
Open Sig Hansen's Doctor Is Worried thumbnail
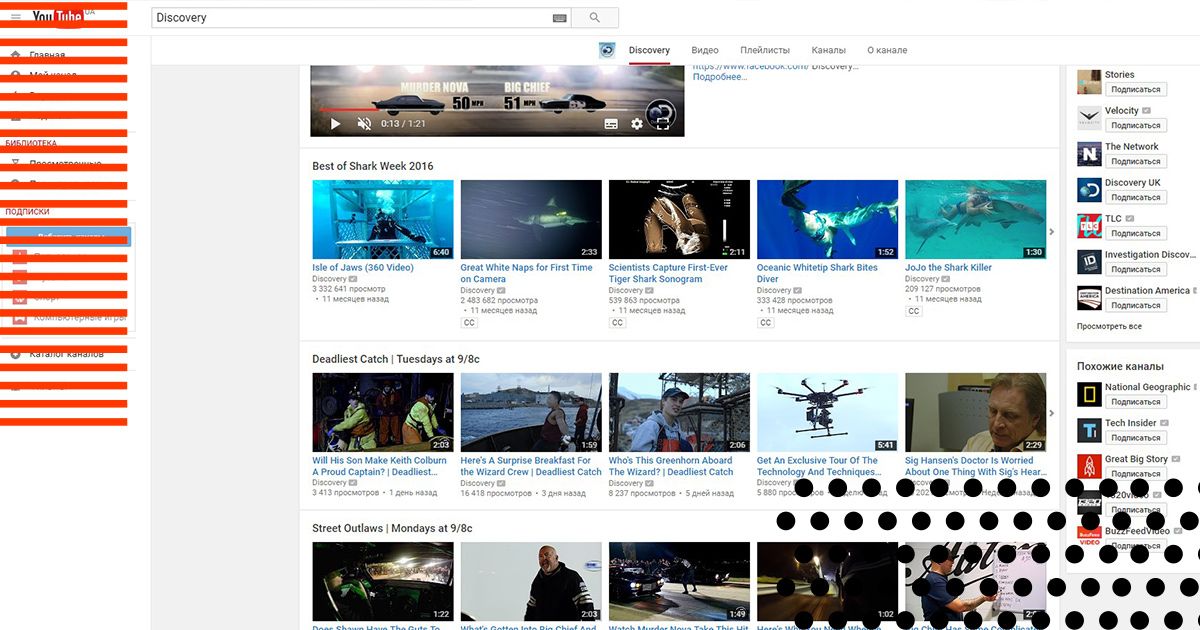(x=976, y=413)
